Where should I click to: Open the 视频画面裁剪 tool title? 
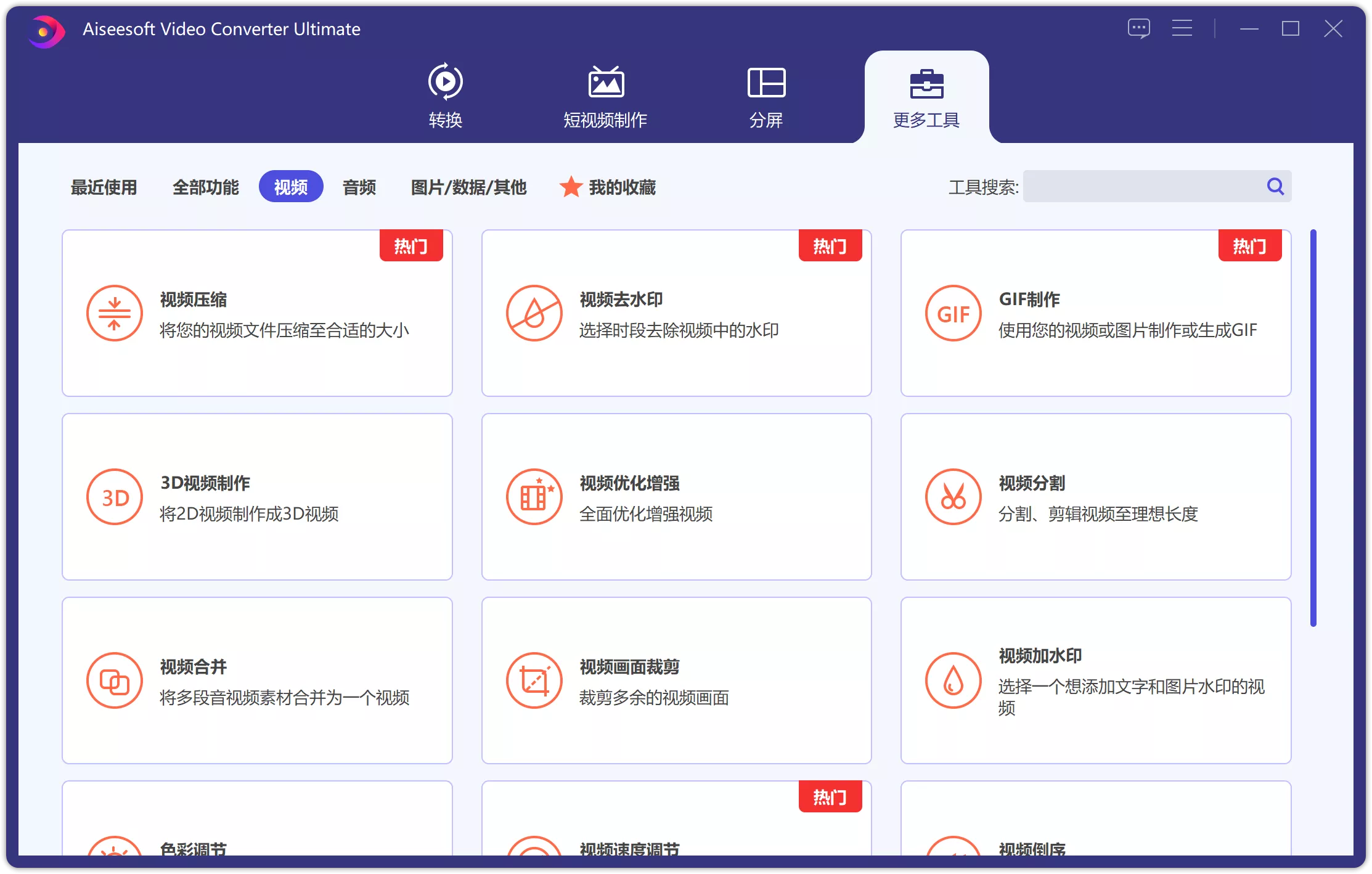(x=629, y=667)
